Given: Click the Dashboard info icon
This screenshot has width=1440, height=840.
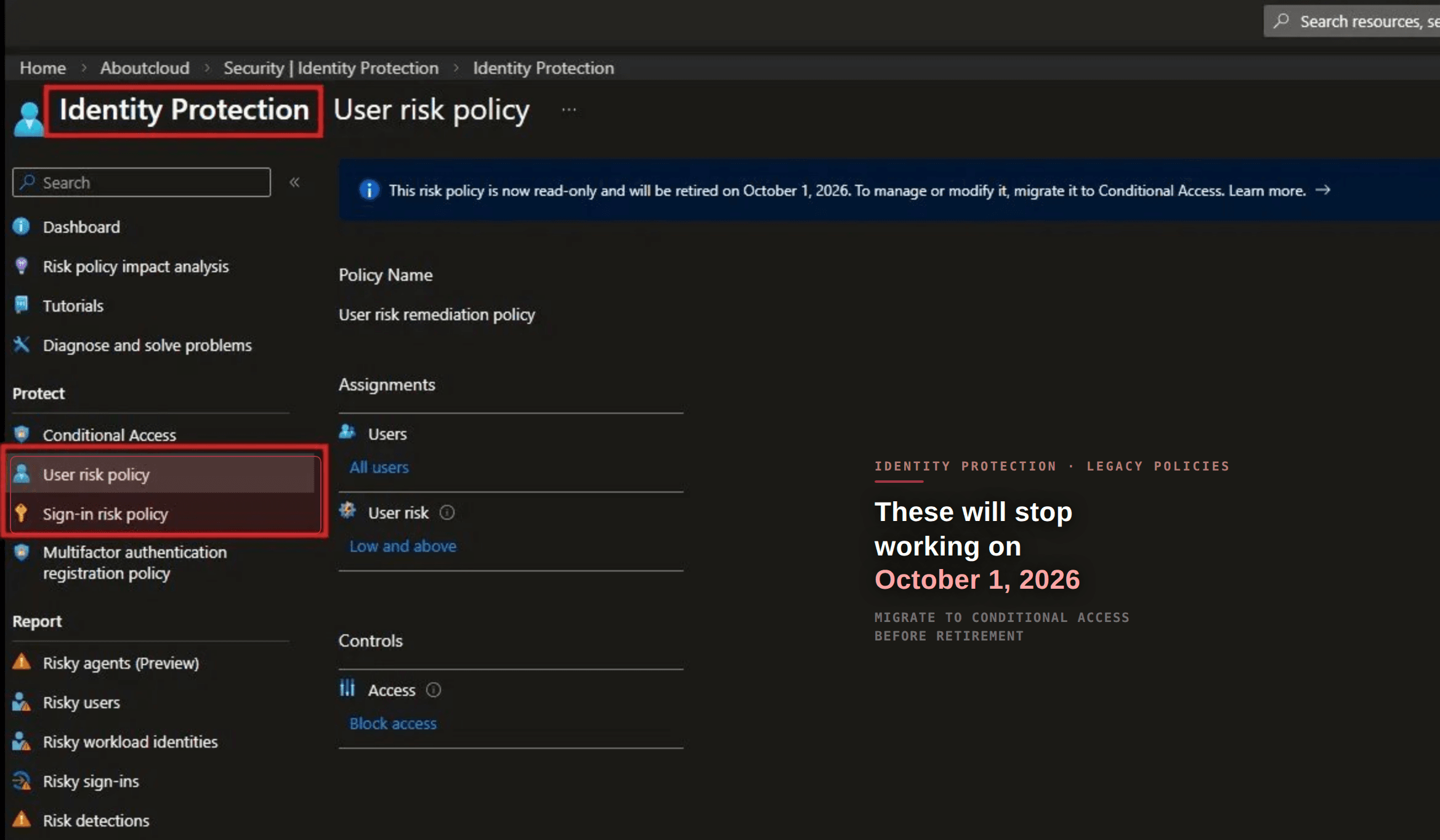Looking at the screenshot, I should (x=22, y=227).
